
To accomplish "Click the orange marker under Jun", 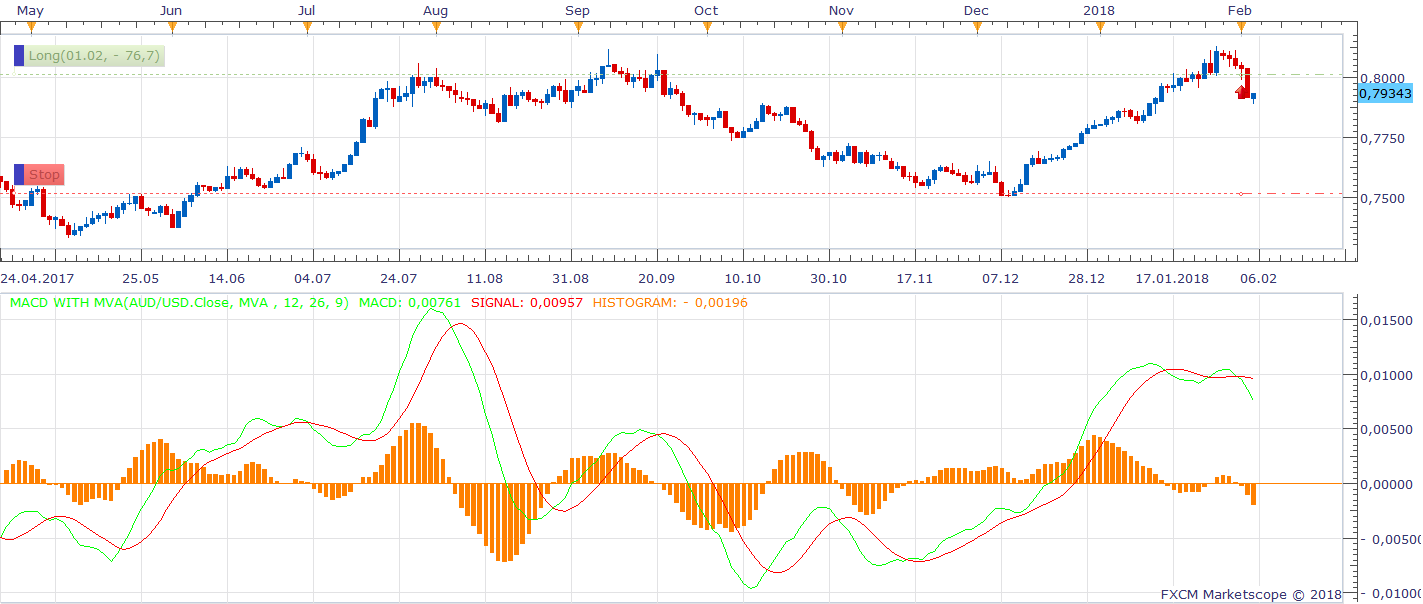I will pos(173,28).
